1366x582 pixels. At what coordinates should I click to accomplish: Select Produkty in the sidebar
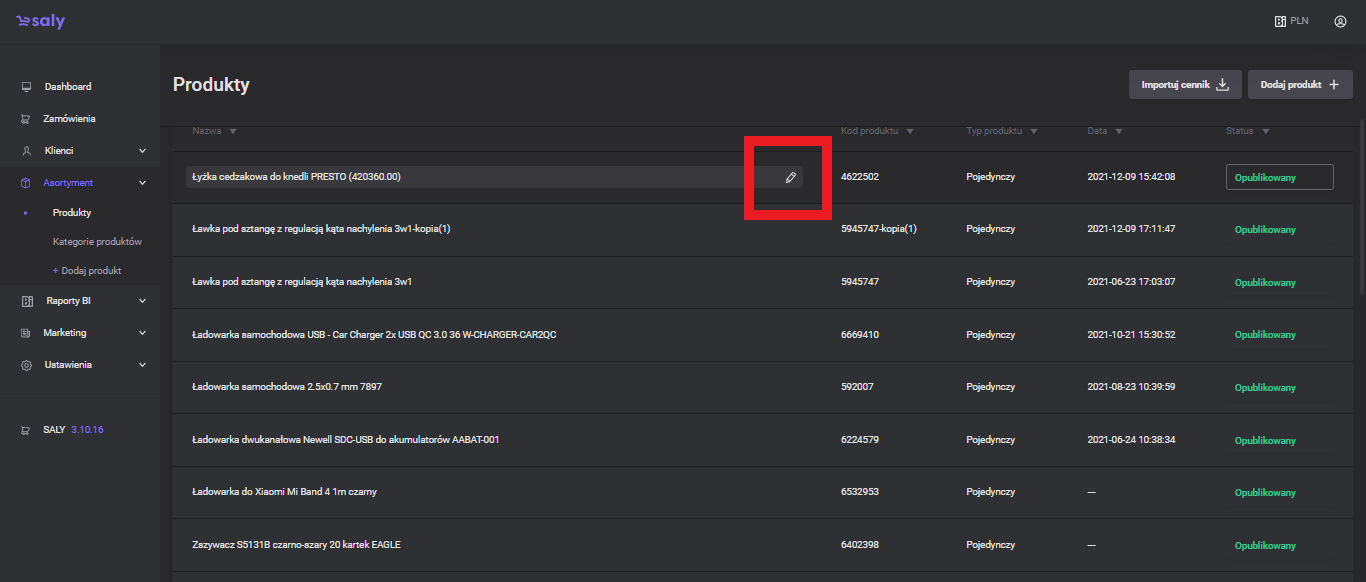tap(72, 213)
